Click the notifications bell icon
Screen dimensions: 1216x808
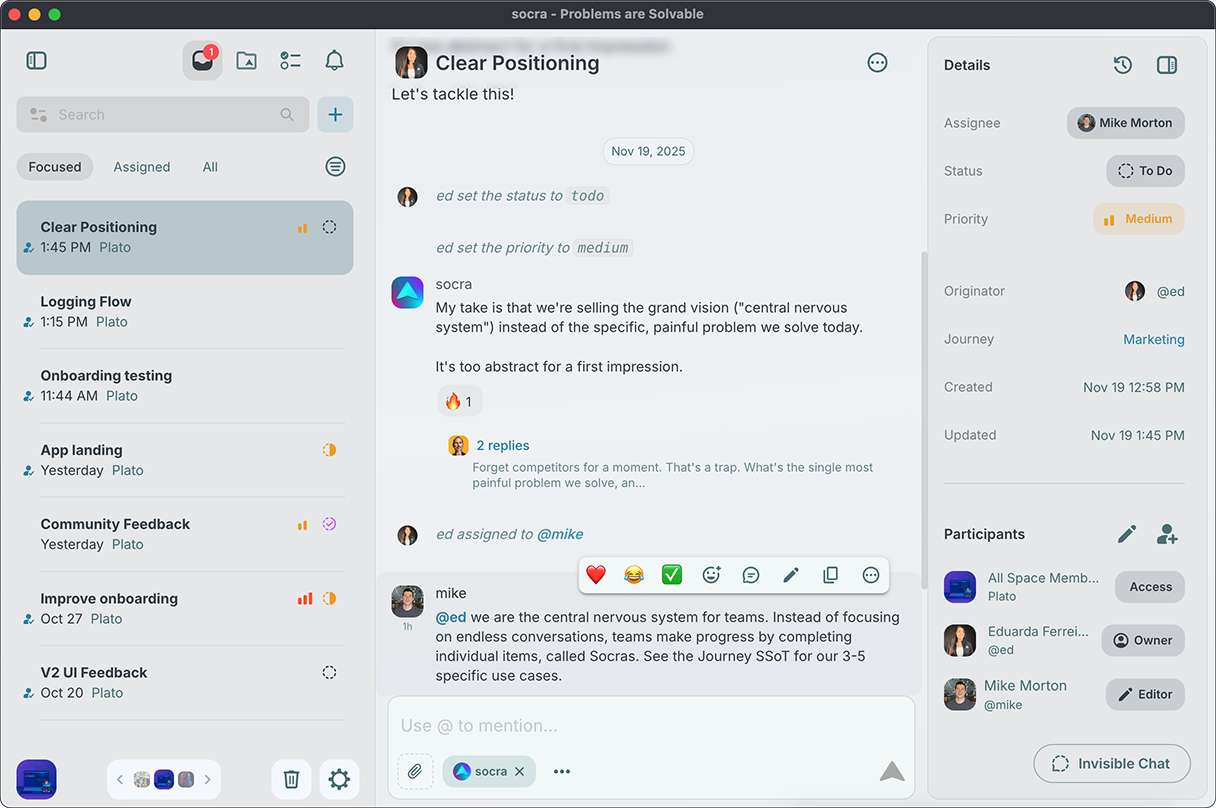tap(335, 61)
